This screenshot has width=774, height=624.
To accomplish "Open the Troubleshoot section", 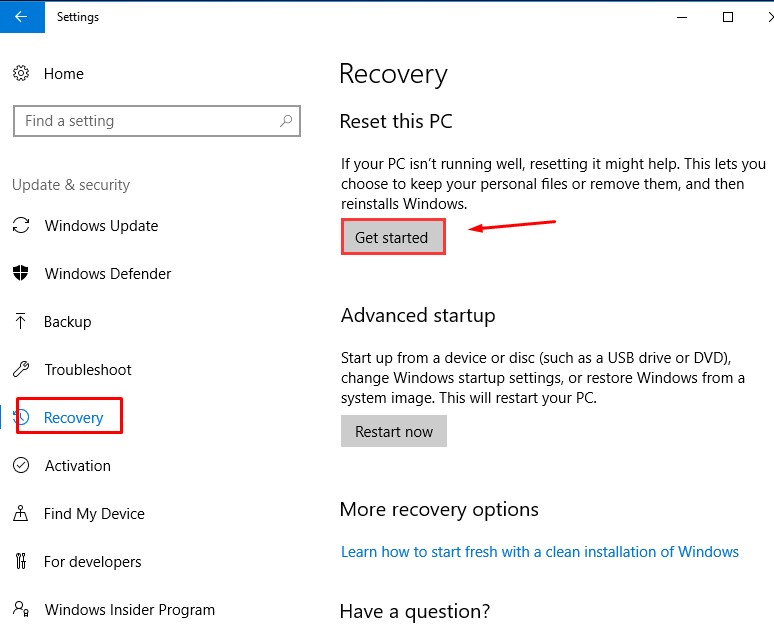I will pyautogui.click(x=88, y=369).
